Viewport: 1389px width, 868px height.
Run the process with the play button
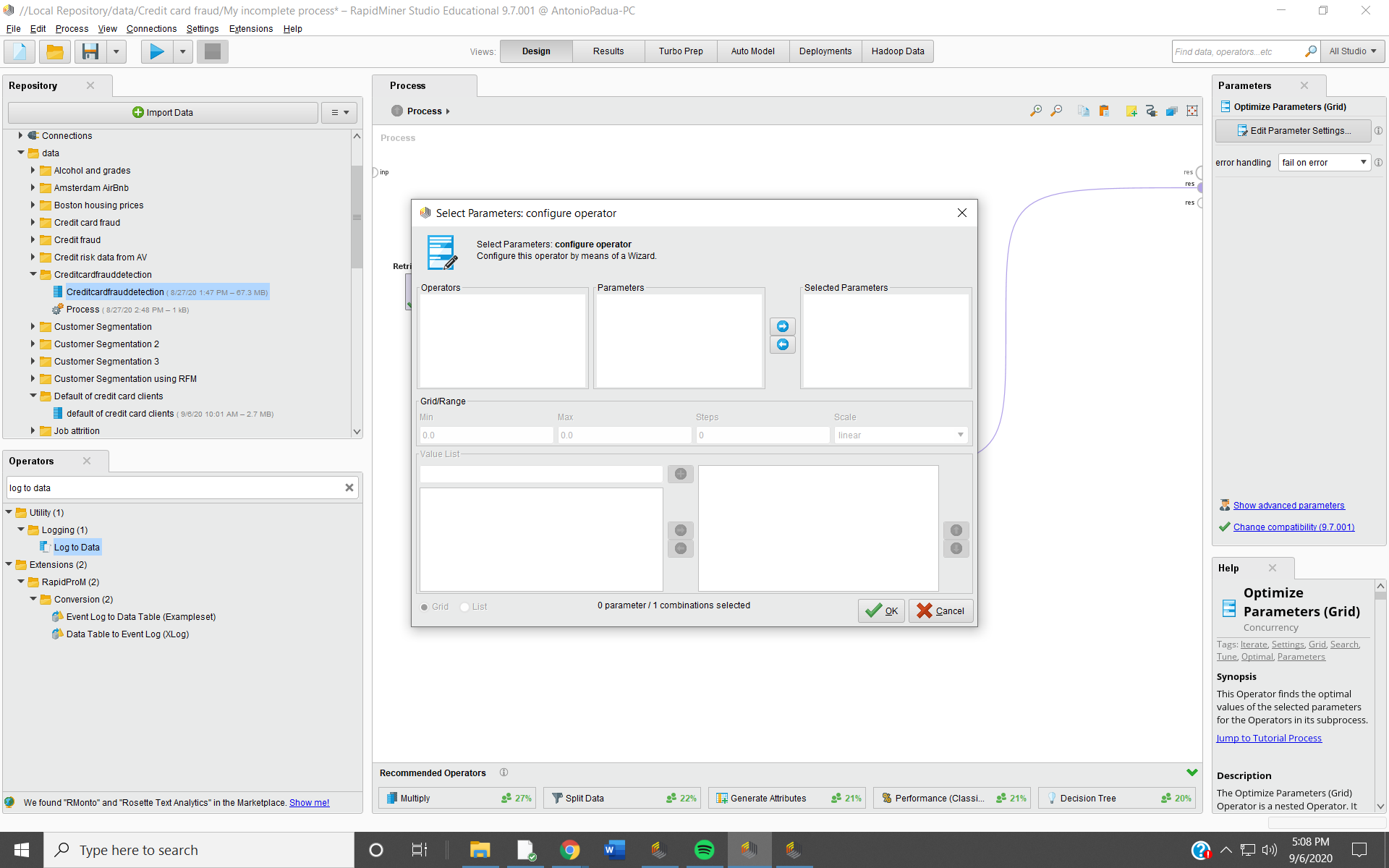click(x=157, y=51)
